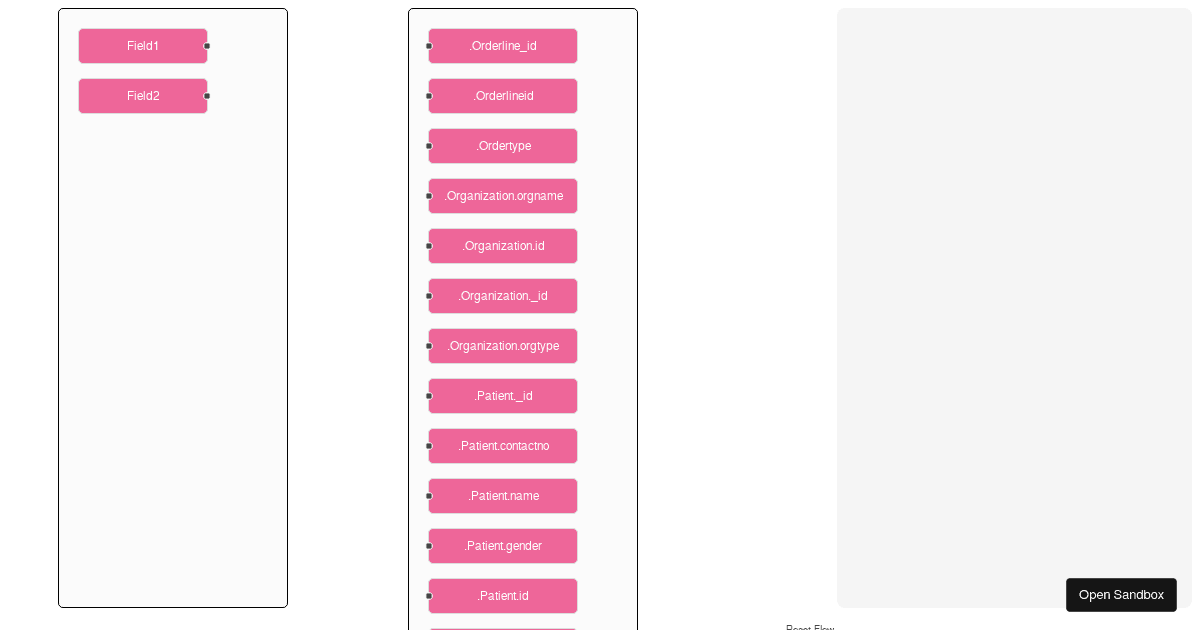This screenshot has width=1200, height=630.
Task: Click the input handle of .Organization.orgtype
Action: [429, 346]
